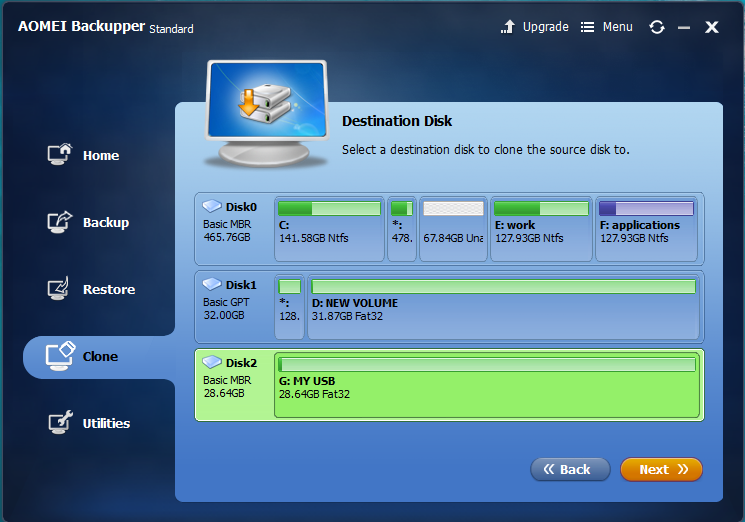745x522 pixels.
Task: Click the D: NEW VOLUME usage bar
Action: click(504, 286)
